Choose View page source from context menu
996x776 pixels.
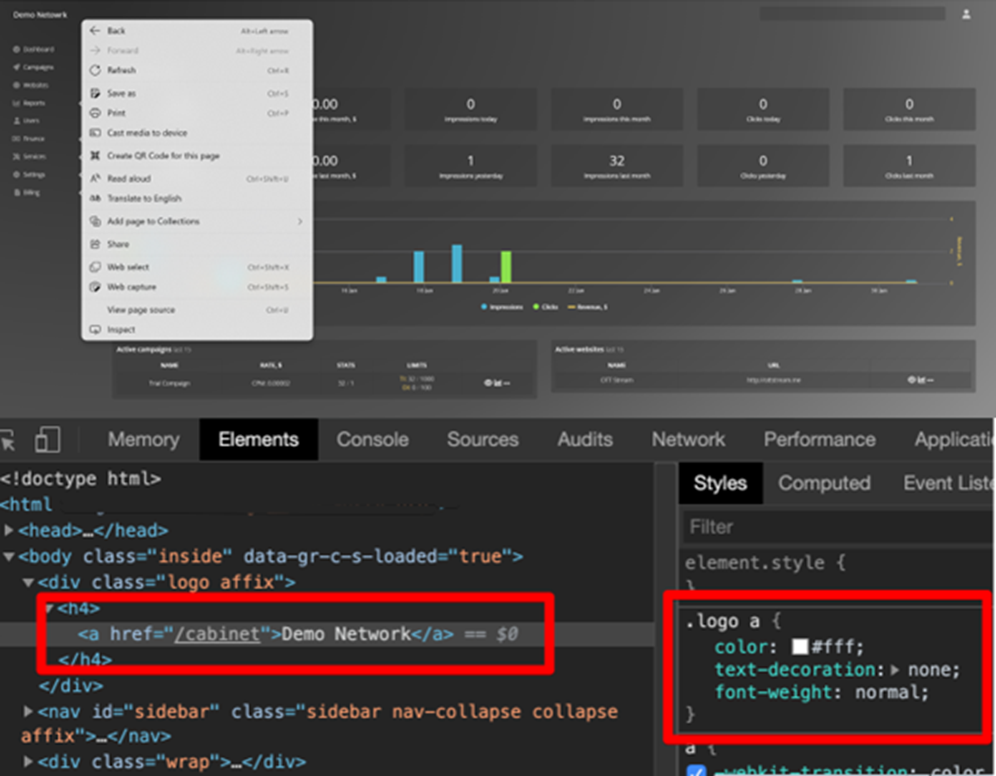[x=197, y=310]
